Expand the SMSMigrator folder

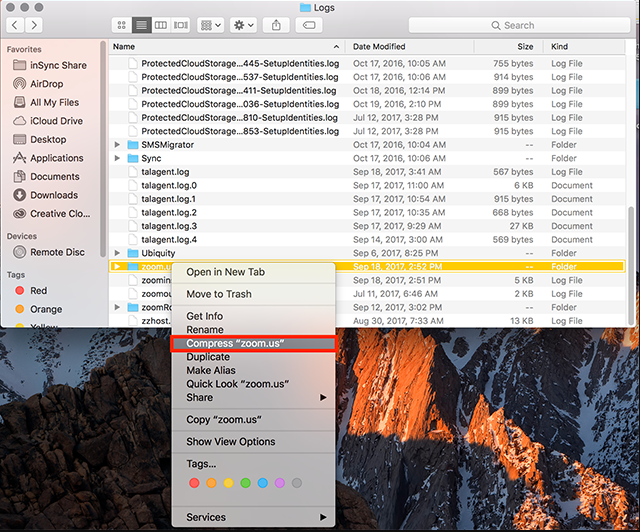[117, 145]
